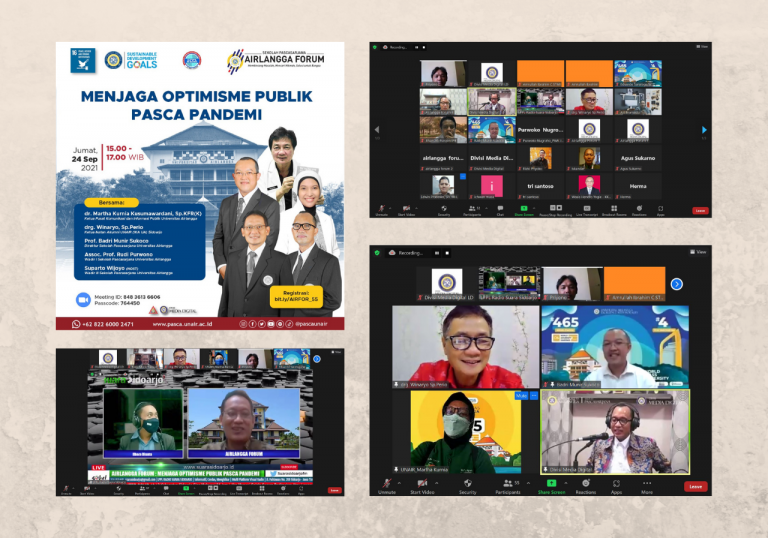Image resolution: width=768 pixels, height=538 pixels.
Task: Click @pascaunair social handle on poster
Action: pyautogui.click(x=312, y=324)
